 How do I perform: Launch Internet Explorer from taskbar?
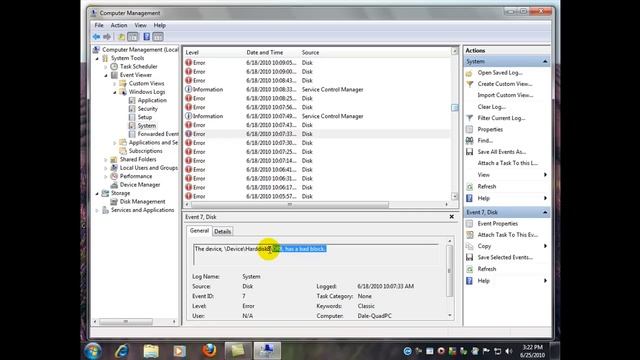coord(122,351)
